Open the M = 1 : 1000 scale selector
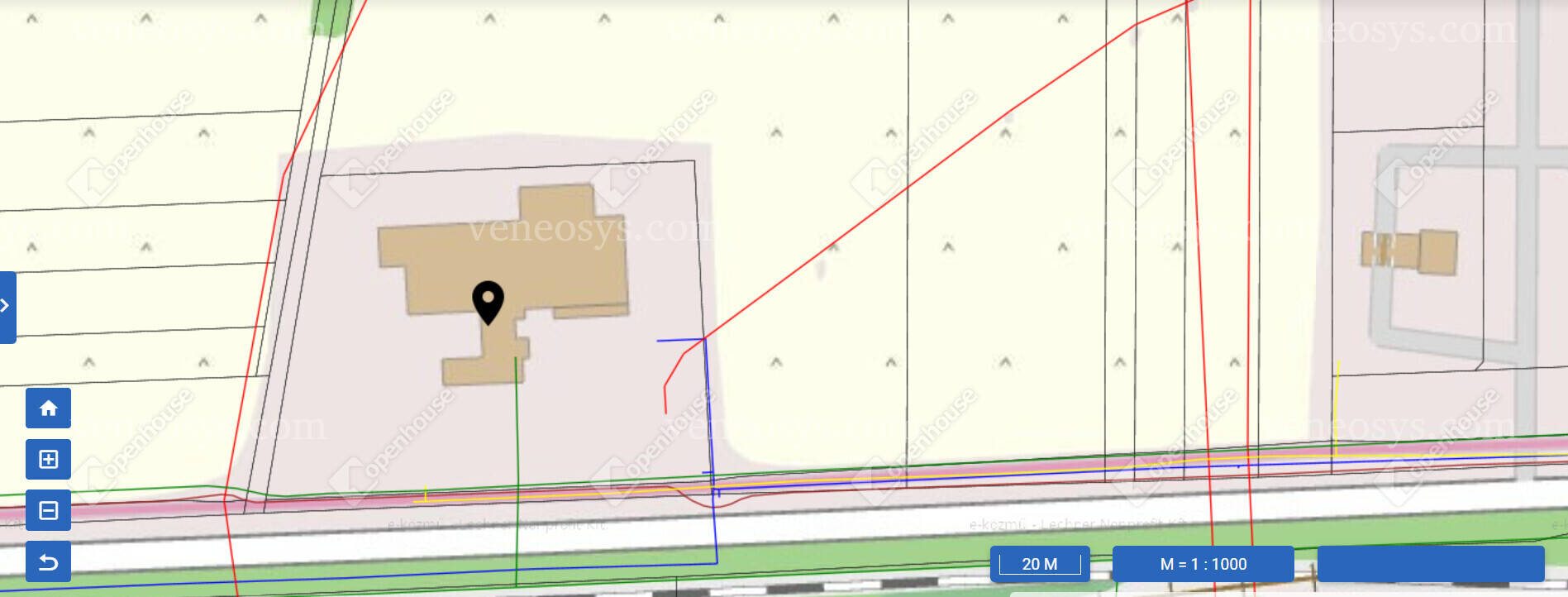The width and height of the screenshot is (1568, 597). 1203,564
